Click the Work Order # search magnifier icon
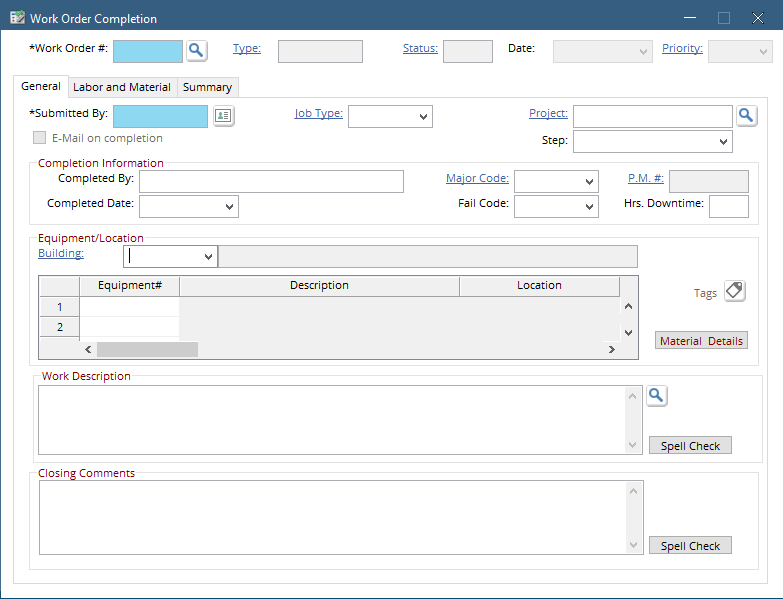783x599 pixels. [x=197, y=51]
